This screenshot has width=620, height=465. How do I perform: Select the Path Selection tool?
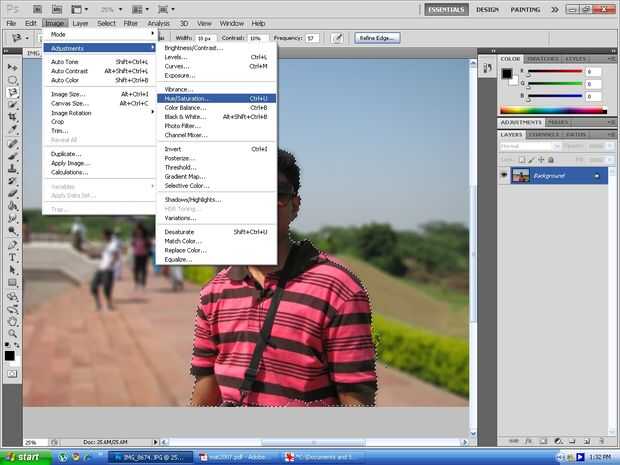(12, 270)
